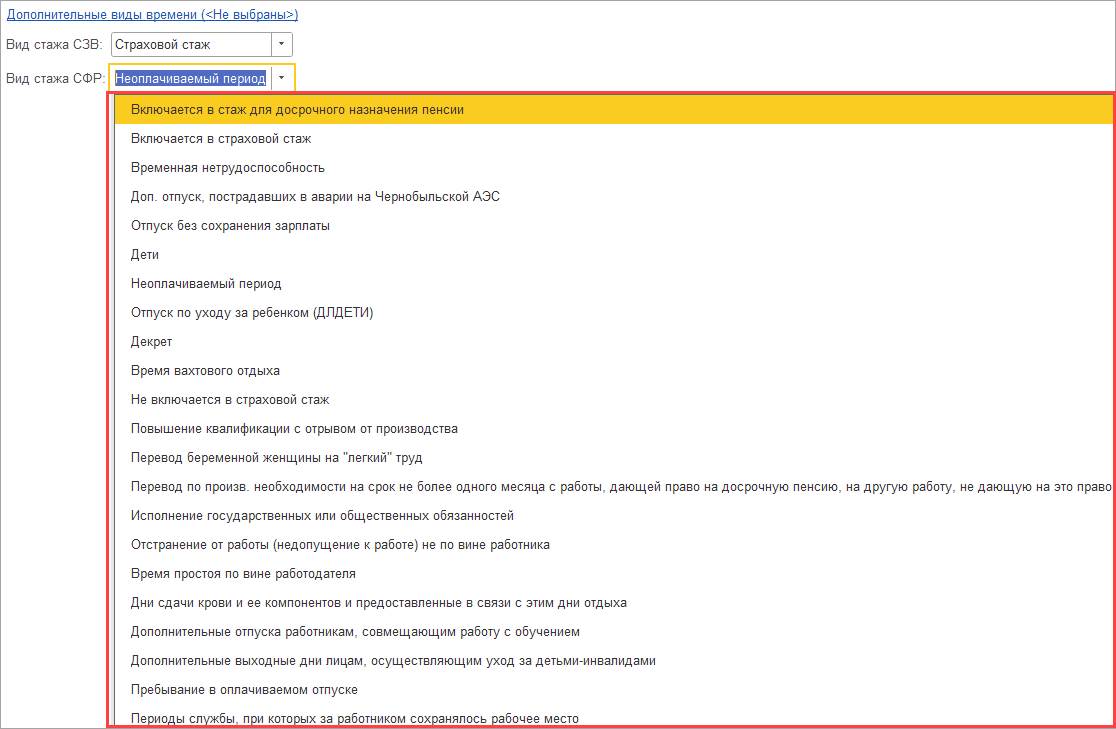Select Дополнительные выходные дни лицам, осуществляющим уход
Screen dimensions: 1116x729
tap(614, 661)
